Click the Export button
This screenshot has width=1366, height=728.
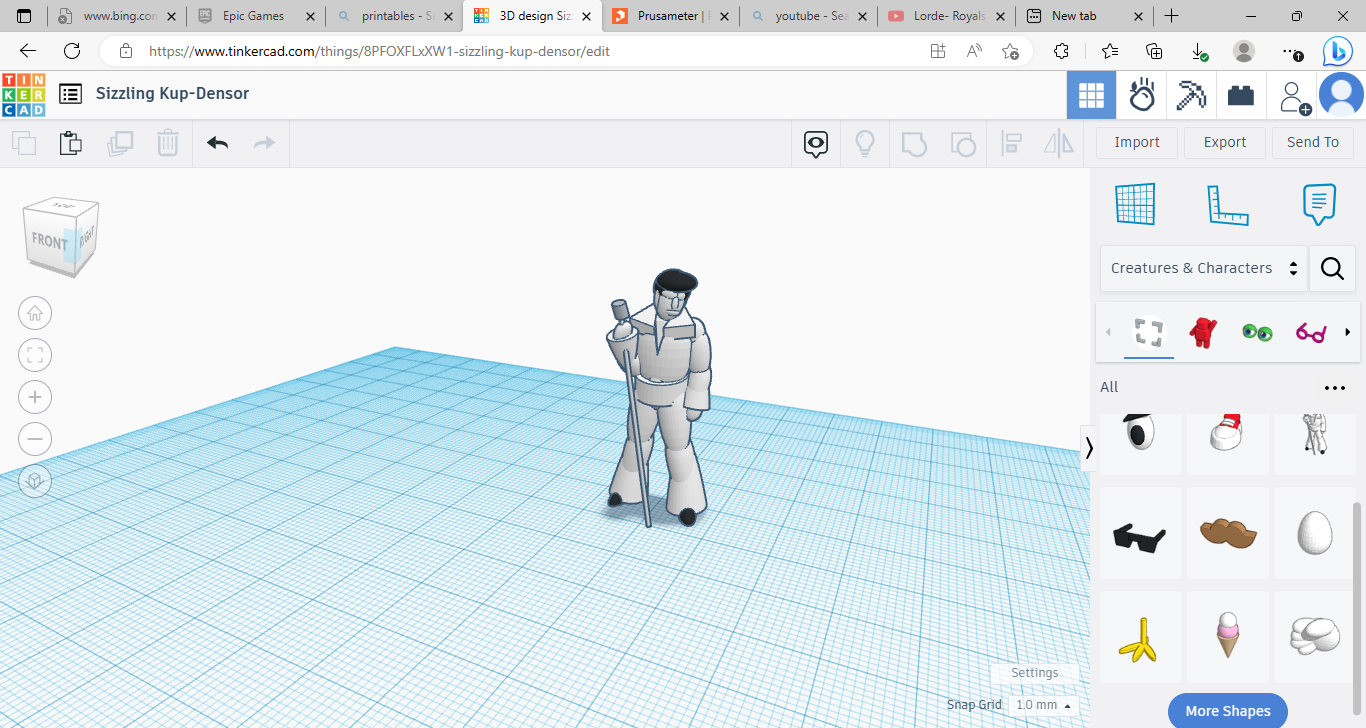click(x=1225, y=142)
